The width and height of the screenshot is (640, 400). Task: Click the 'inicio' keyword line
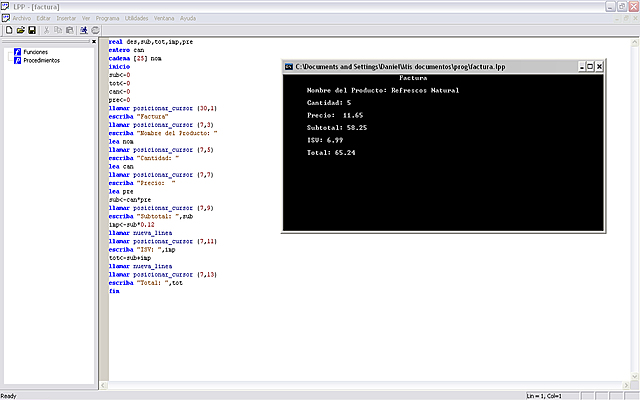pos(119,67)
